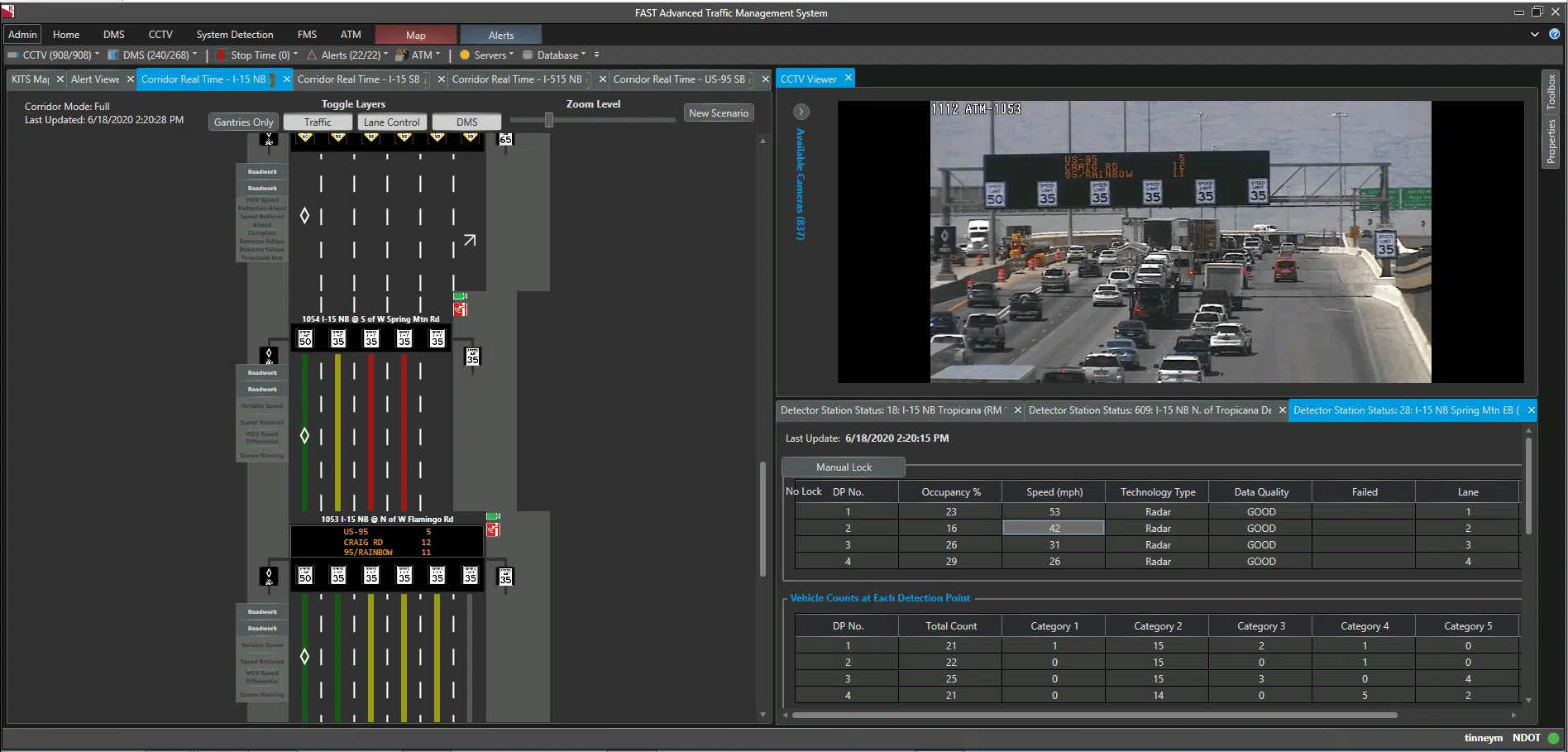Toggle the Lane Control layer
The height and width of the screenshot is (752, 1568).
392,122
